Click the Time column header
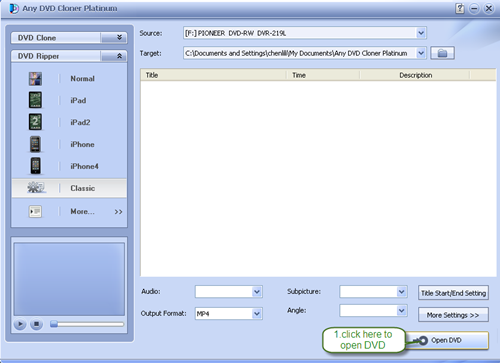The image size is (500, 363). 323,75
